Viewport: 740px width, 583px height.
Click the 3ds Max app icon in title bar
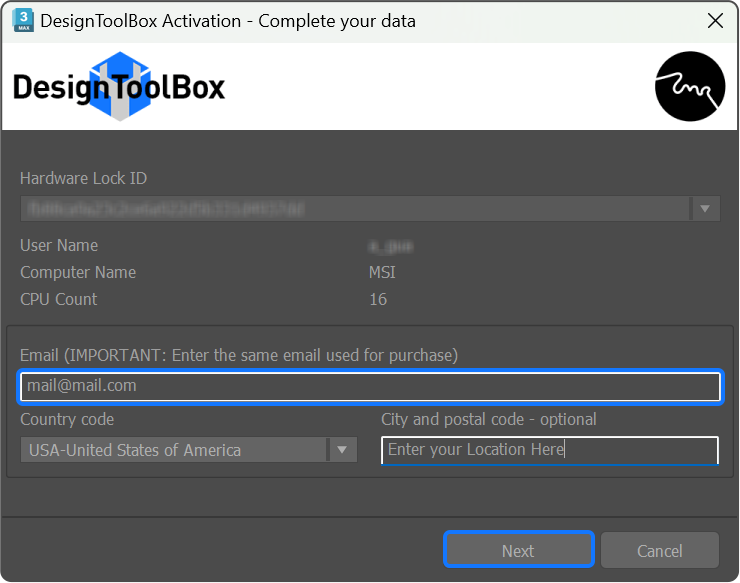[23, 21]
